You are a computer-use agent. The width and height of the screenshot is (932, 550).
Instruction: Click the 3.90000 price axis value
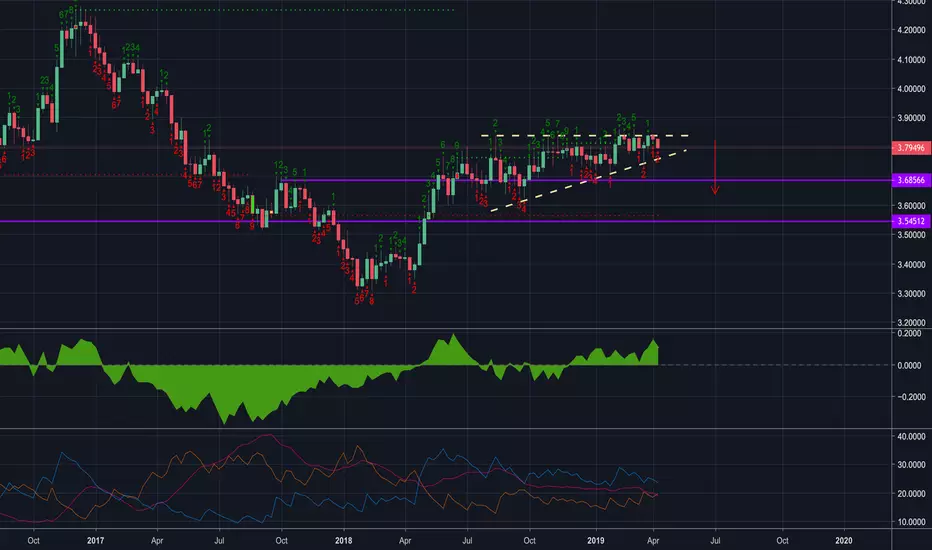pos(911,118)
